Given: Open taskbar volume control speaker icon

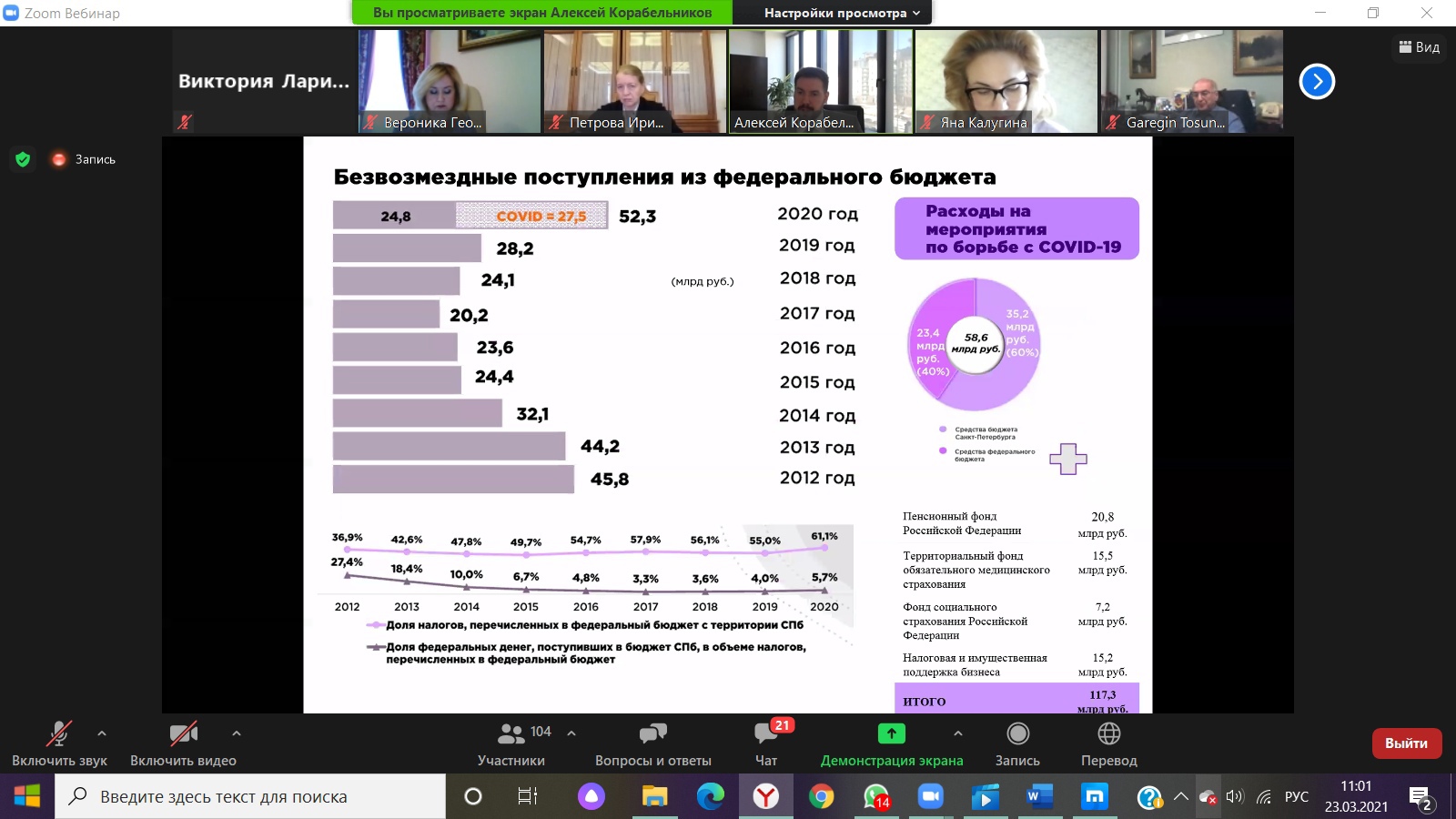Looking at the screenshot, I should tap(1235, 797).
